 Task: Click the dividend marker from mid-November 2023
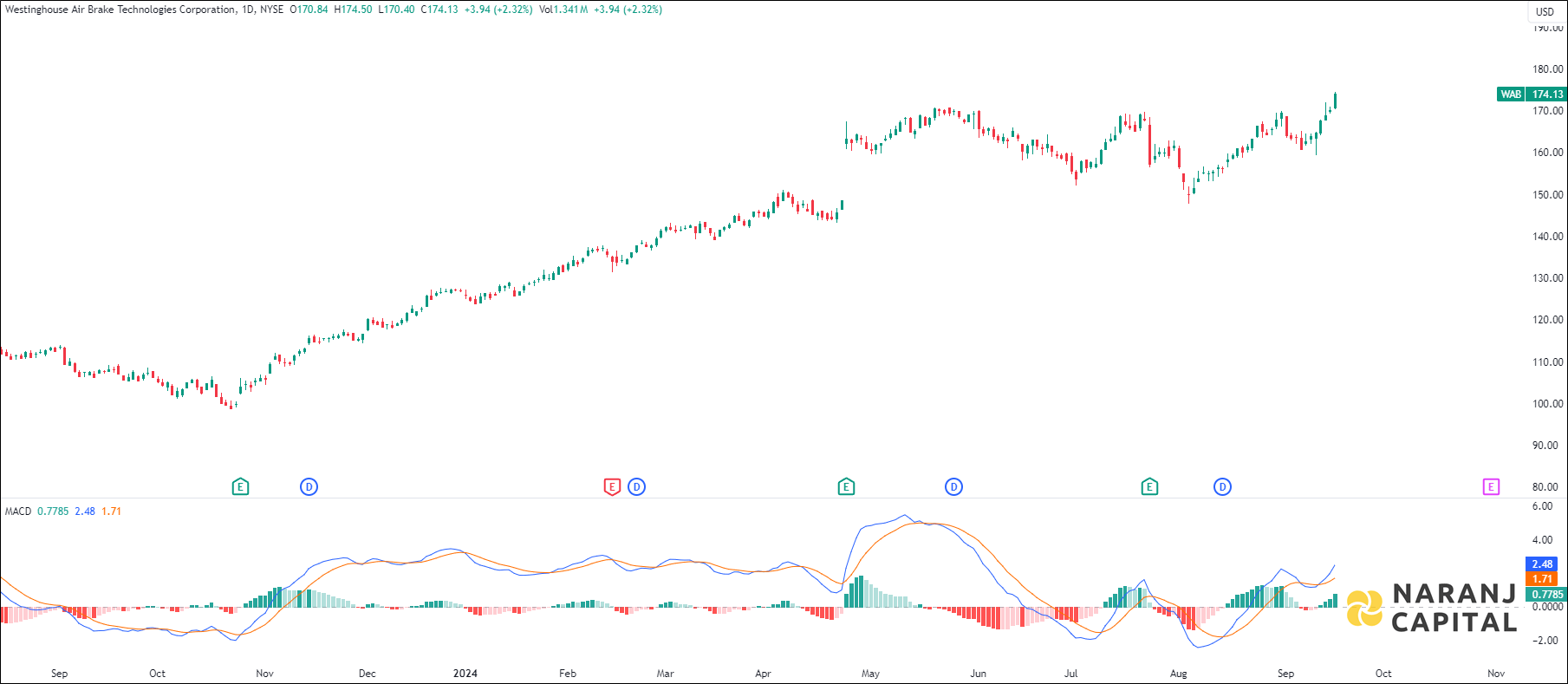(x=309, y=487)
